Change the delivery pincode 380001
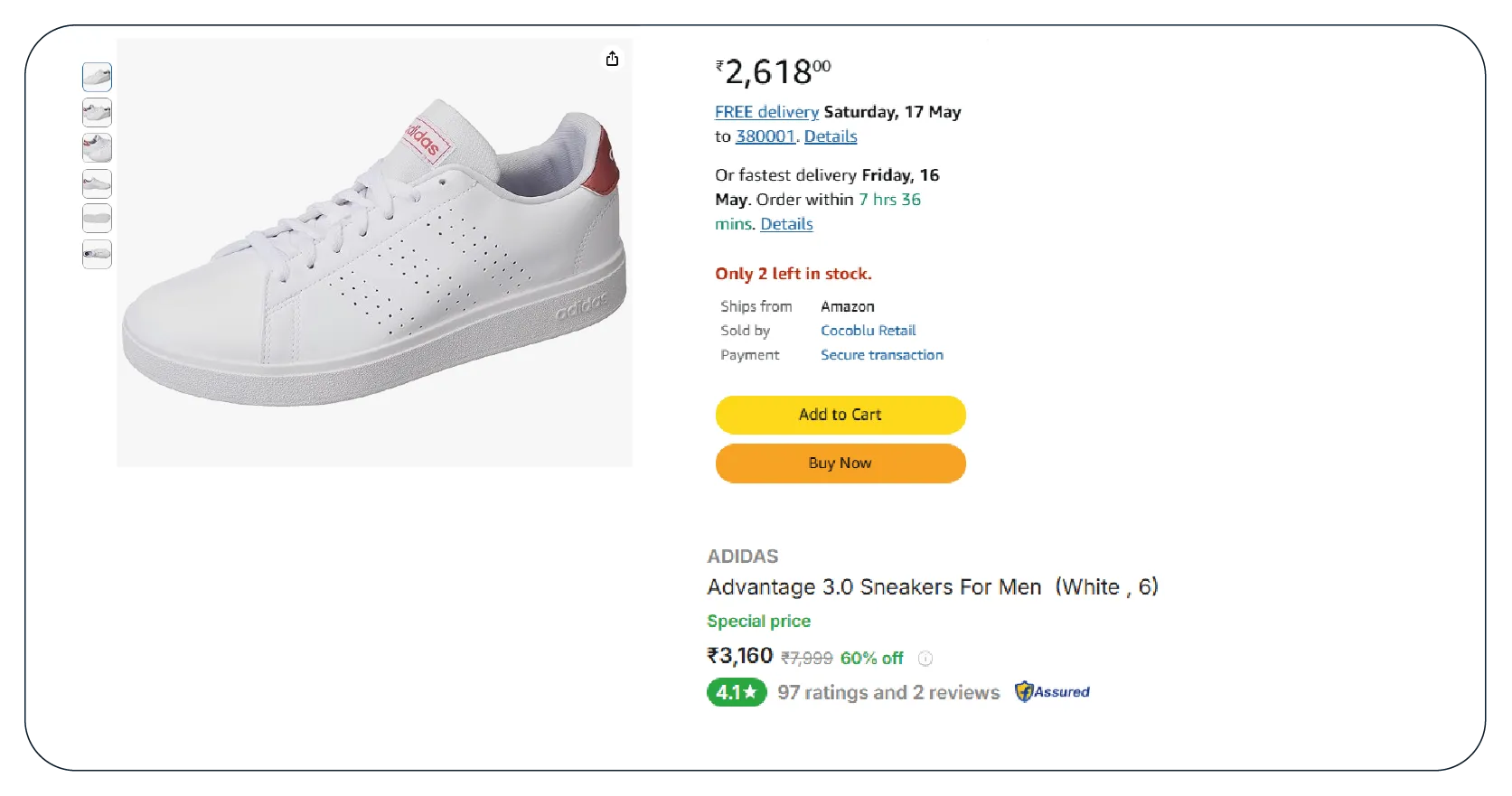This screenshot has height=796, width=1512. click(765, 136)
